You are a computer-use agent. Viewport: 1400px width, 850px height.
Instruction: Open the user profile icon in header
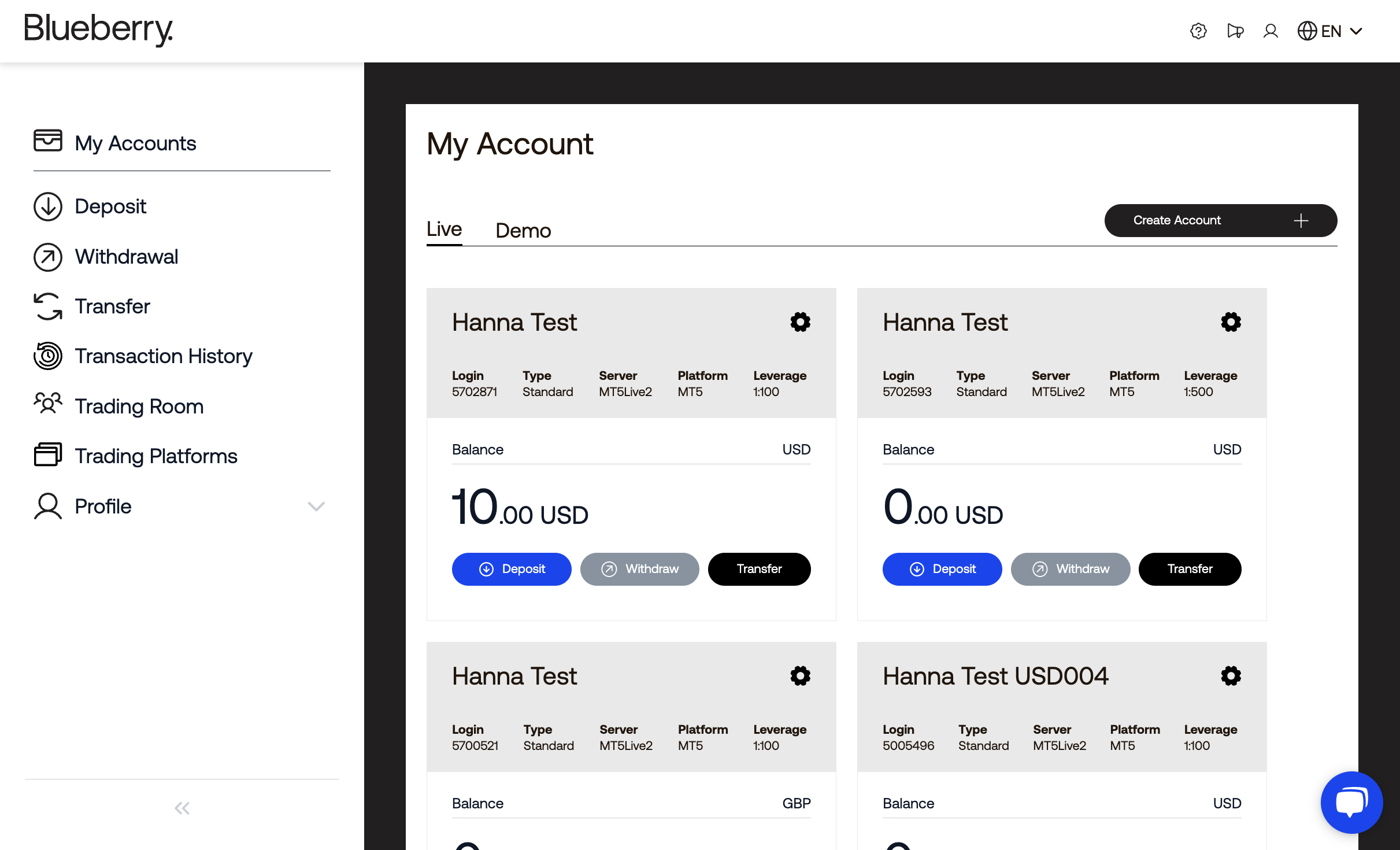(1271, 31)
